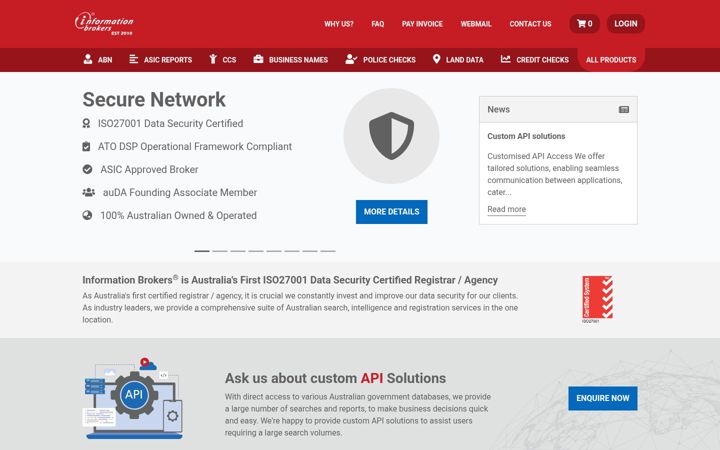Open the FAQ page

tap(378, 24)
